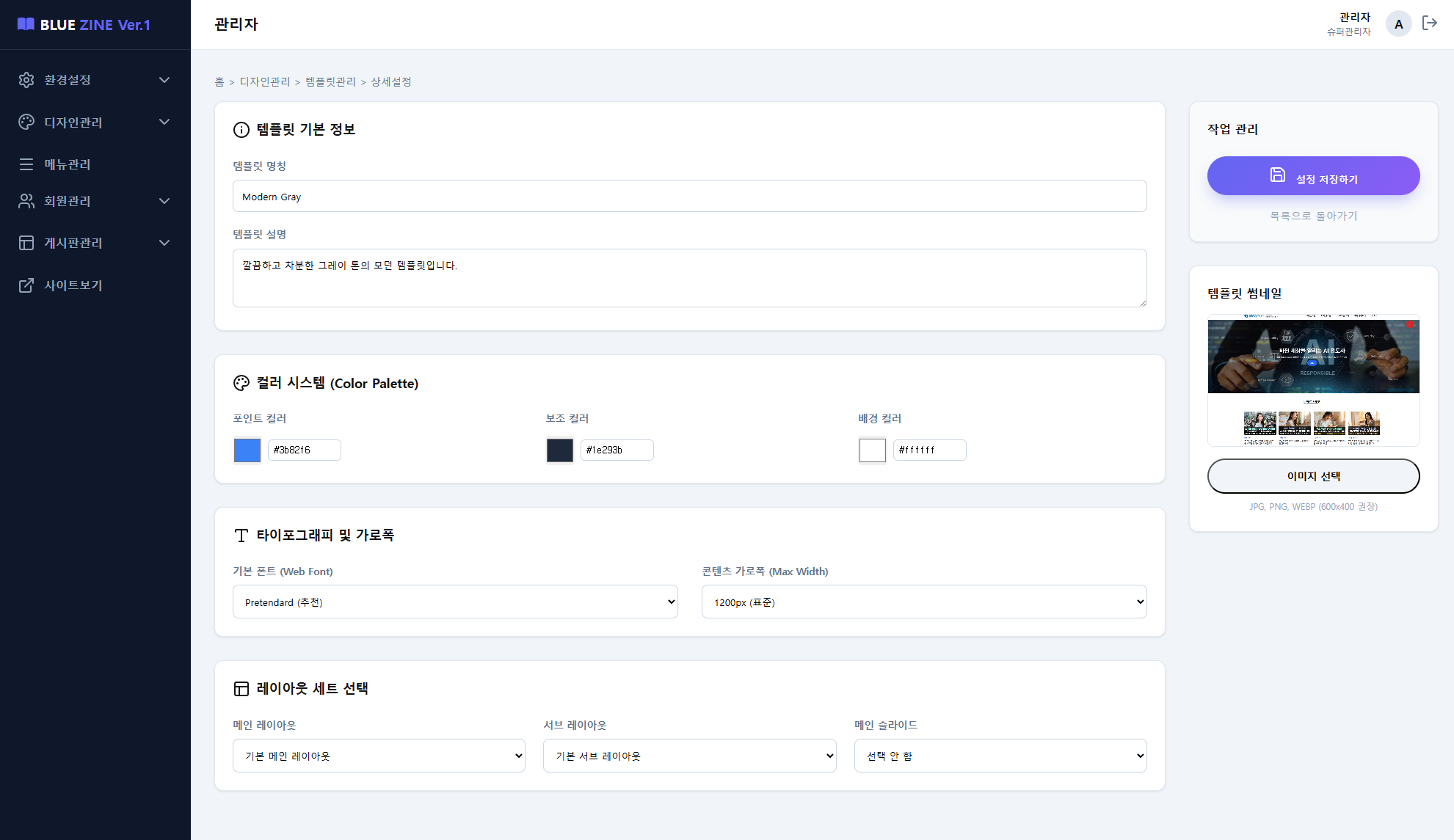Viewport: 1454px width, 840px height.
Task: Click the admin avatar circle A
Action: tap(1398, 24)
